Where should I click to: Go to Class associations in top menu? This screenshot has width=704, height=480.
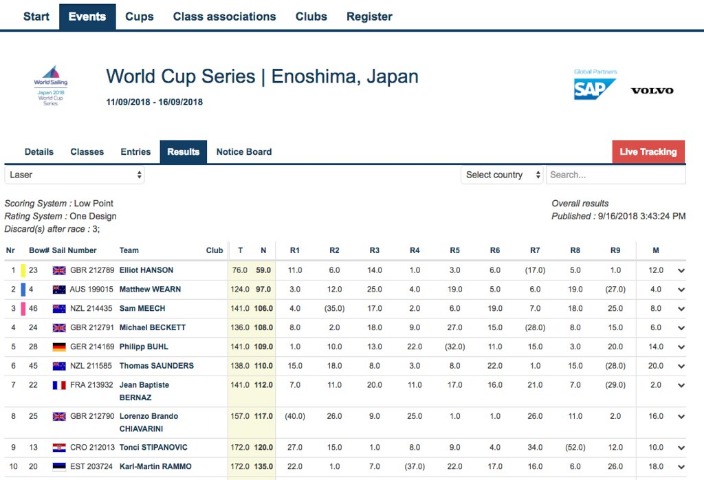[x=224, y=17]
